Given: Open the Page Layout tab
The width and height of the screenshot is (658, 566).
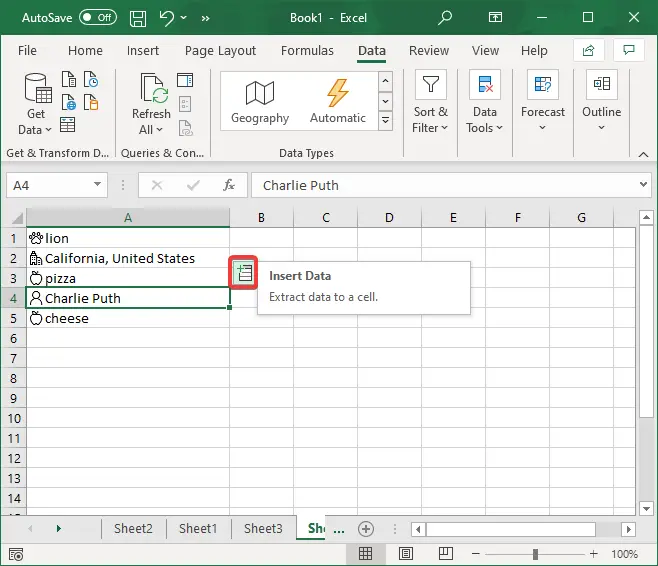Looking at the screenshot, I should 220,51.
